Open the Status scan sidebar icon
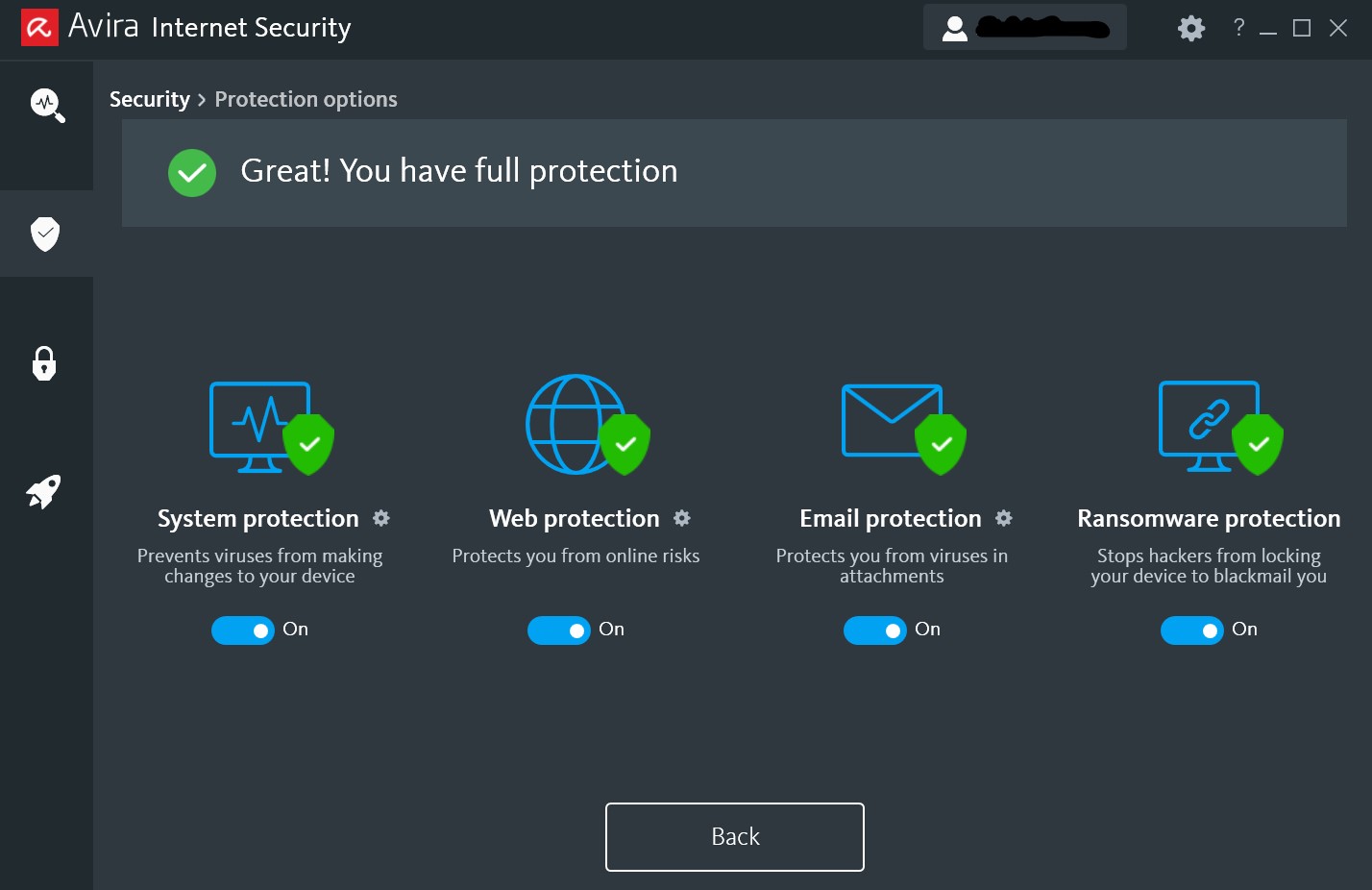Image resolution: width=1372 pixels, height=890 pixels. (46, 105)
